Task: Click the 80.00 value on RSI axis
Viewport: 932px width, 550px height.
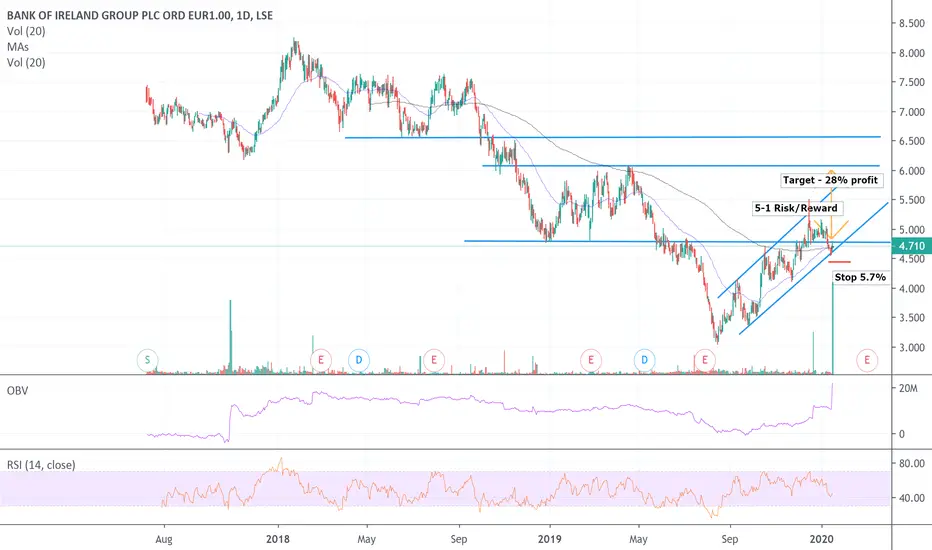Action: point(912,463)
